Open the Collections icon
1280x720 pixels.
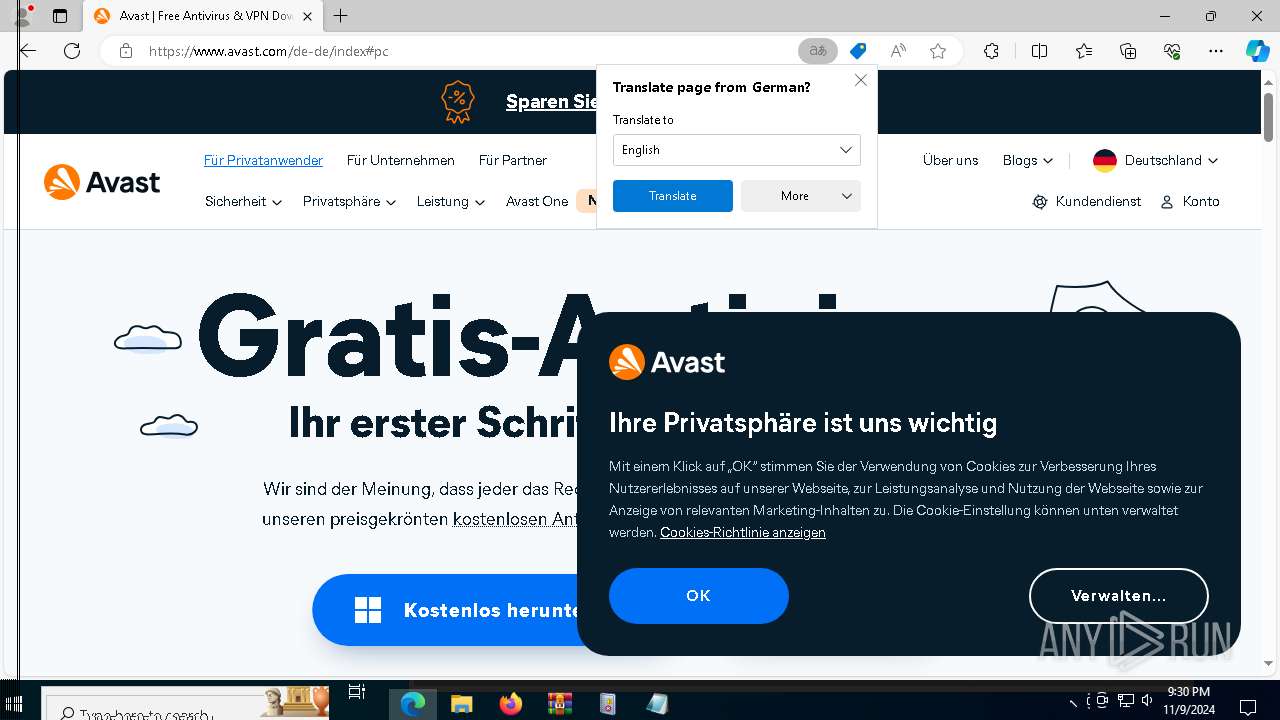click(x=1128, y=51)
